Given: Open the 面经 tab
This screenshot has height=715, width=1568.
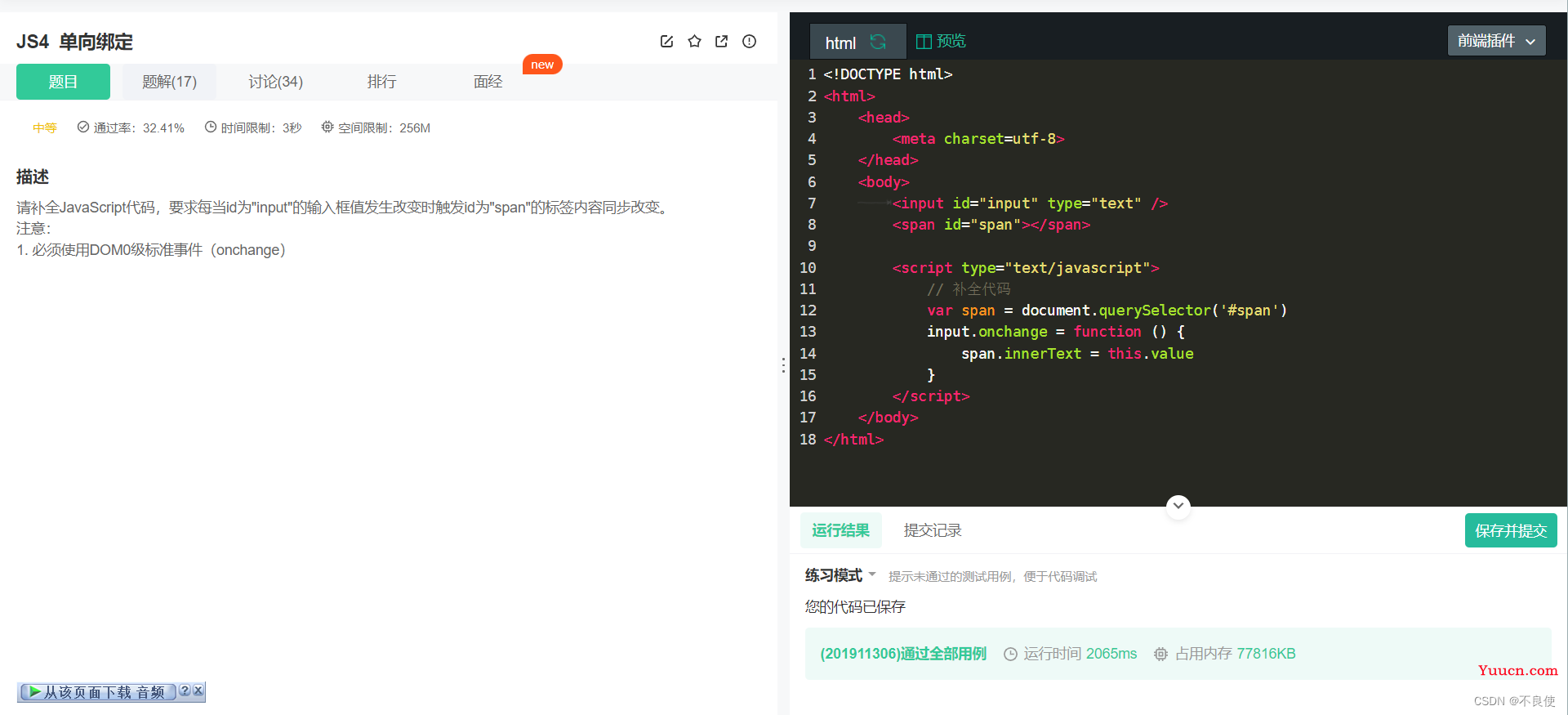Looking at the screenshot, I should click(488, 82).
